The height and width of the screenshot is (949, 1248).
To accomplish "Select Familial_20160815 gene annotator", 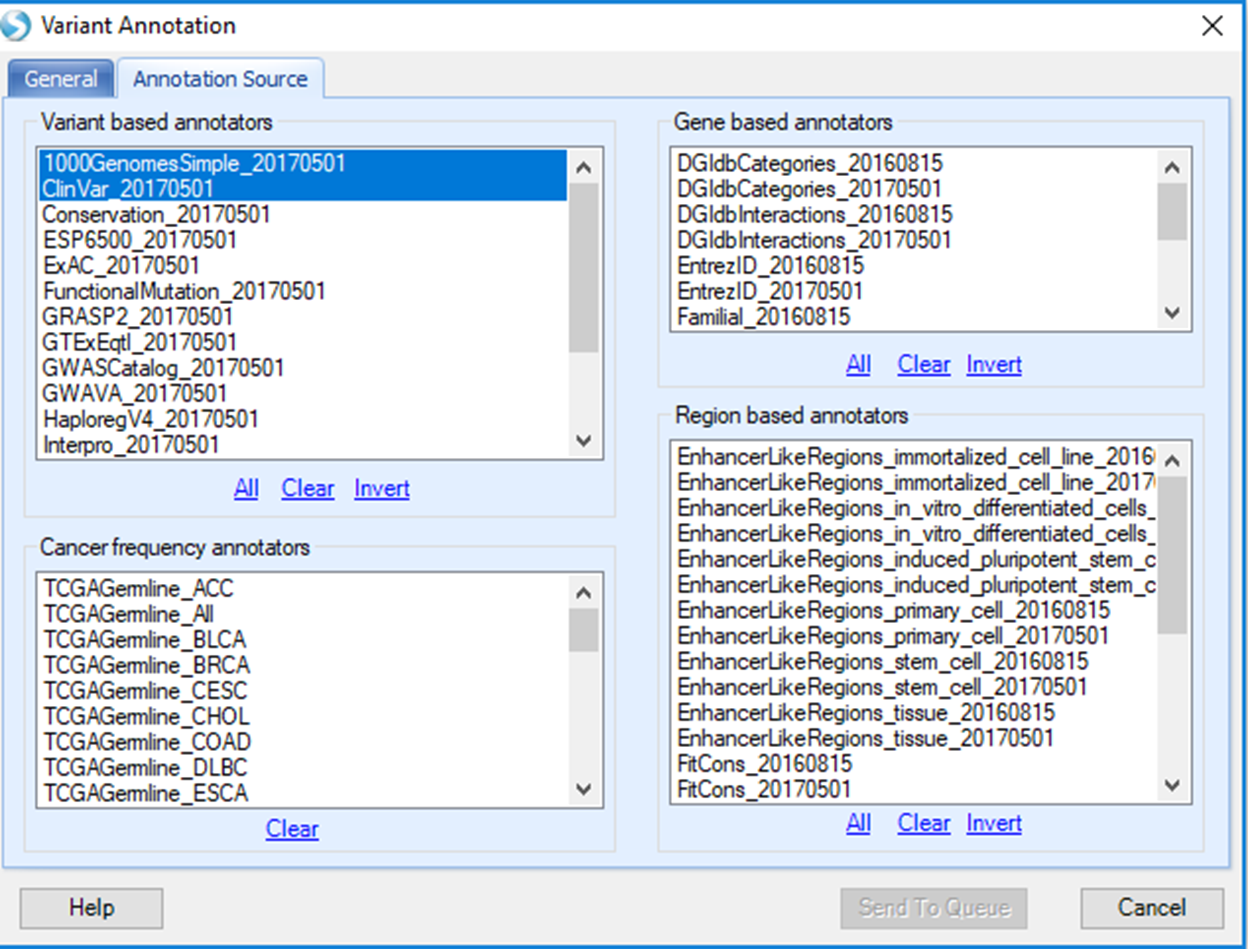I will click(915, 317).
